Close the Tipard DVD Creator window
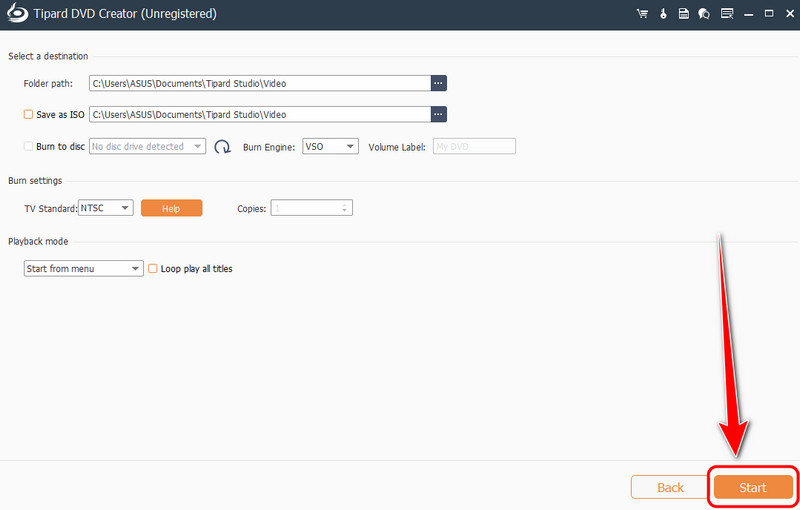Screen dimensions: 800x510 click(790, 14)
